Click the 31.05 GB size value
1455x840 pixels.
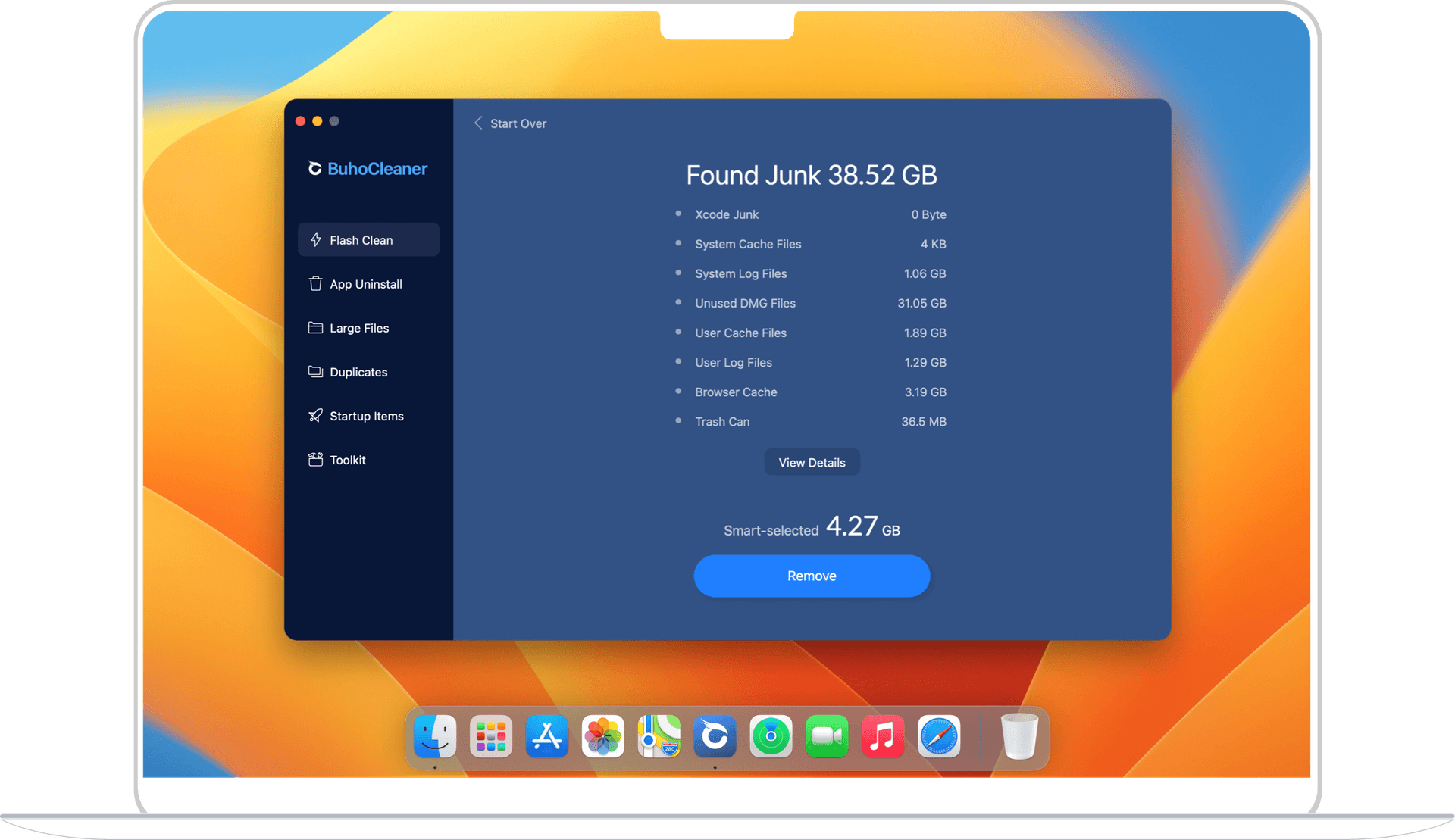tap(922, 303)
